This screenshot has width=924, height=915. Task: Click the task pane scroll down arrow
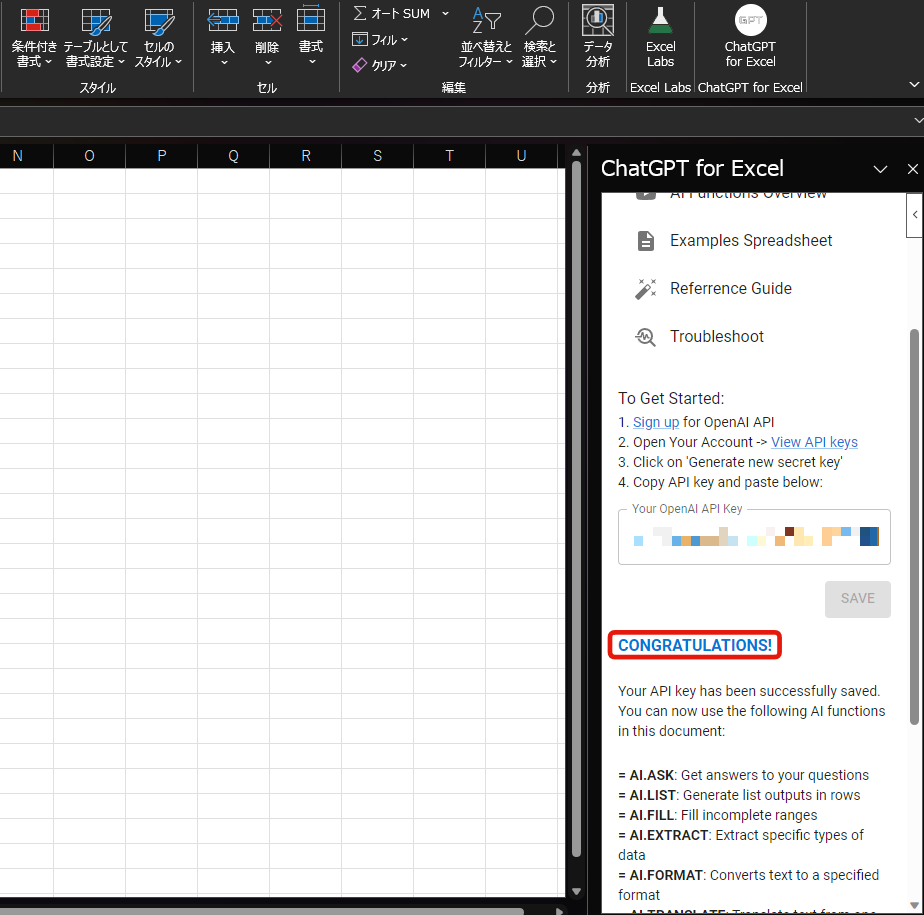coord(914,906)
